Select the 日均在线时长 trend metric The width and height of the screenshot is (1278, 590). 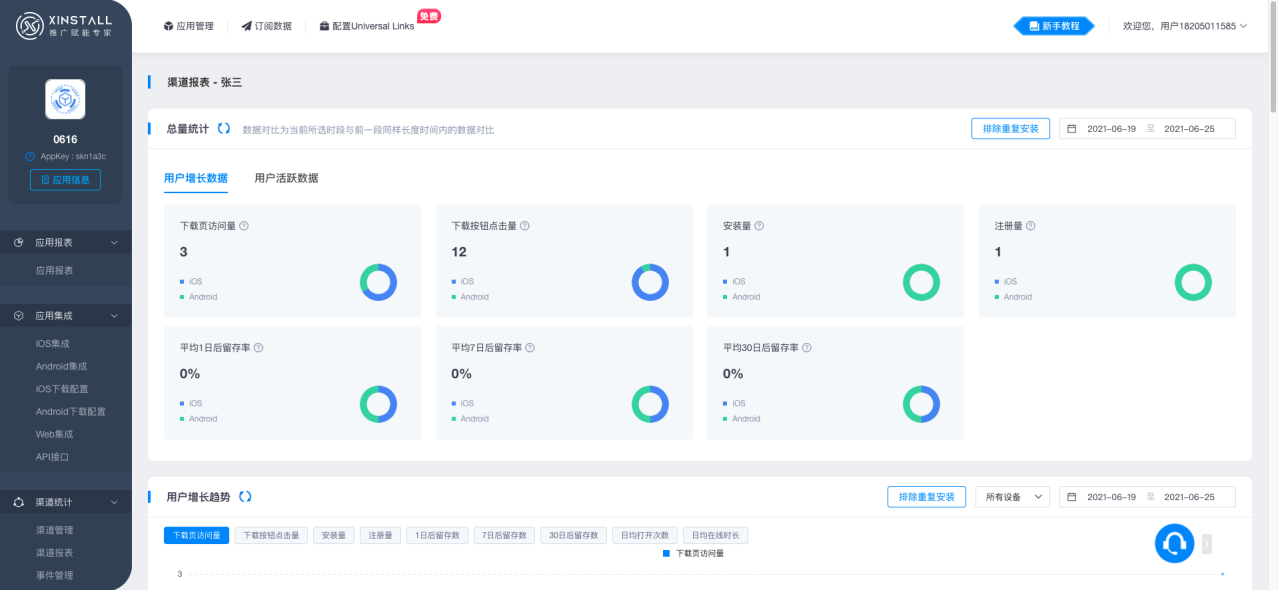(x=716, y=535)
